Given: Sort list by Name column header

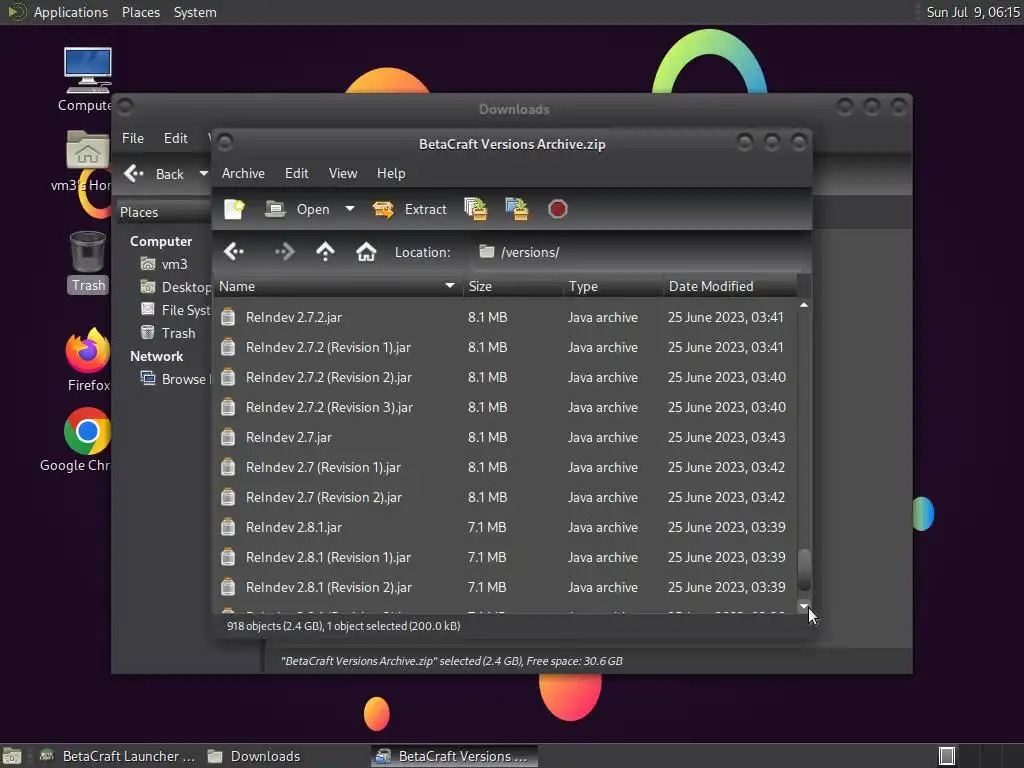Looking at the screenshot, I should click(338, 286).
